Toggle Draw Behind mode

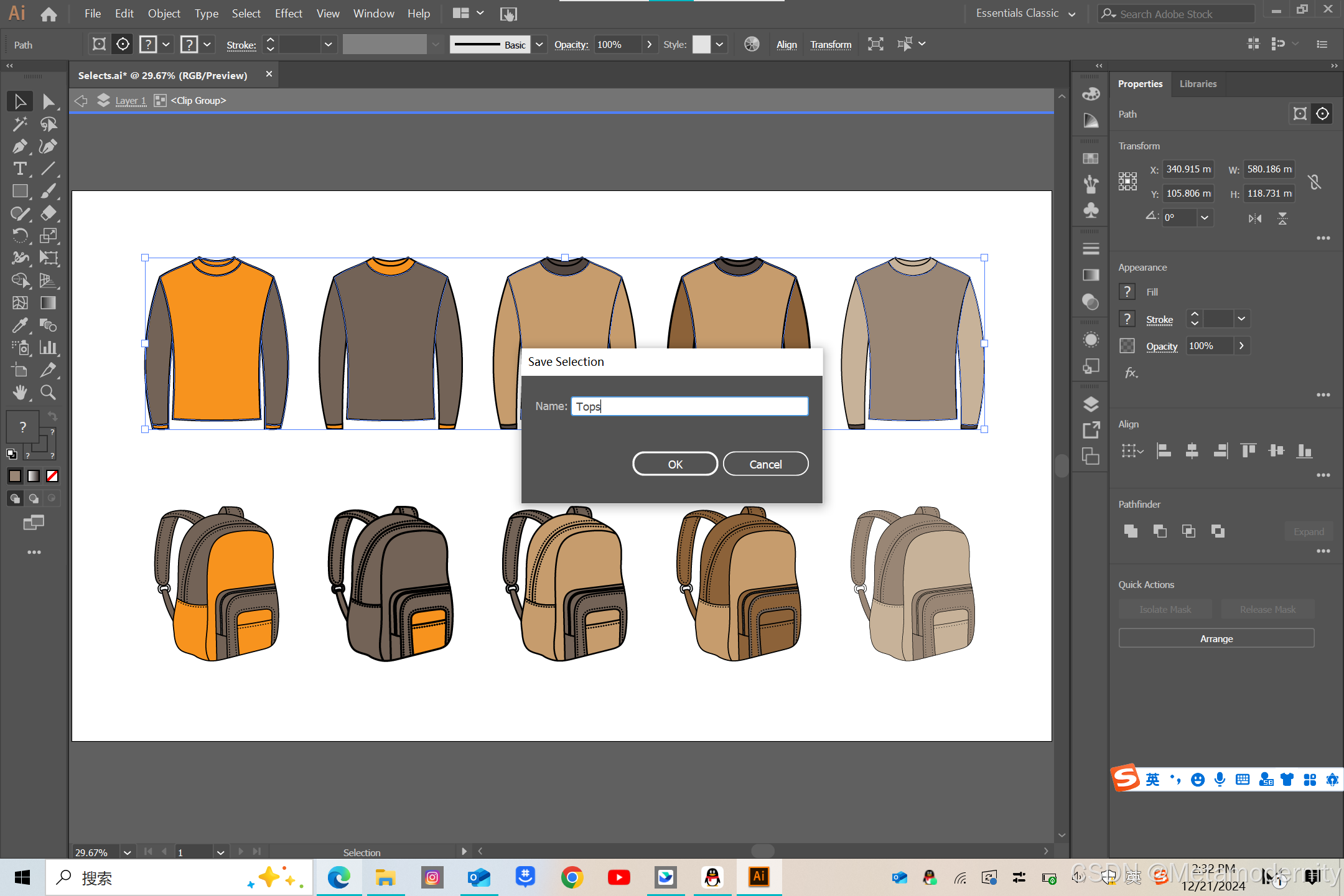coord(34,498)
